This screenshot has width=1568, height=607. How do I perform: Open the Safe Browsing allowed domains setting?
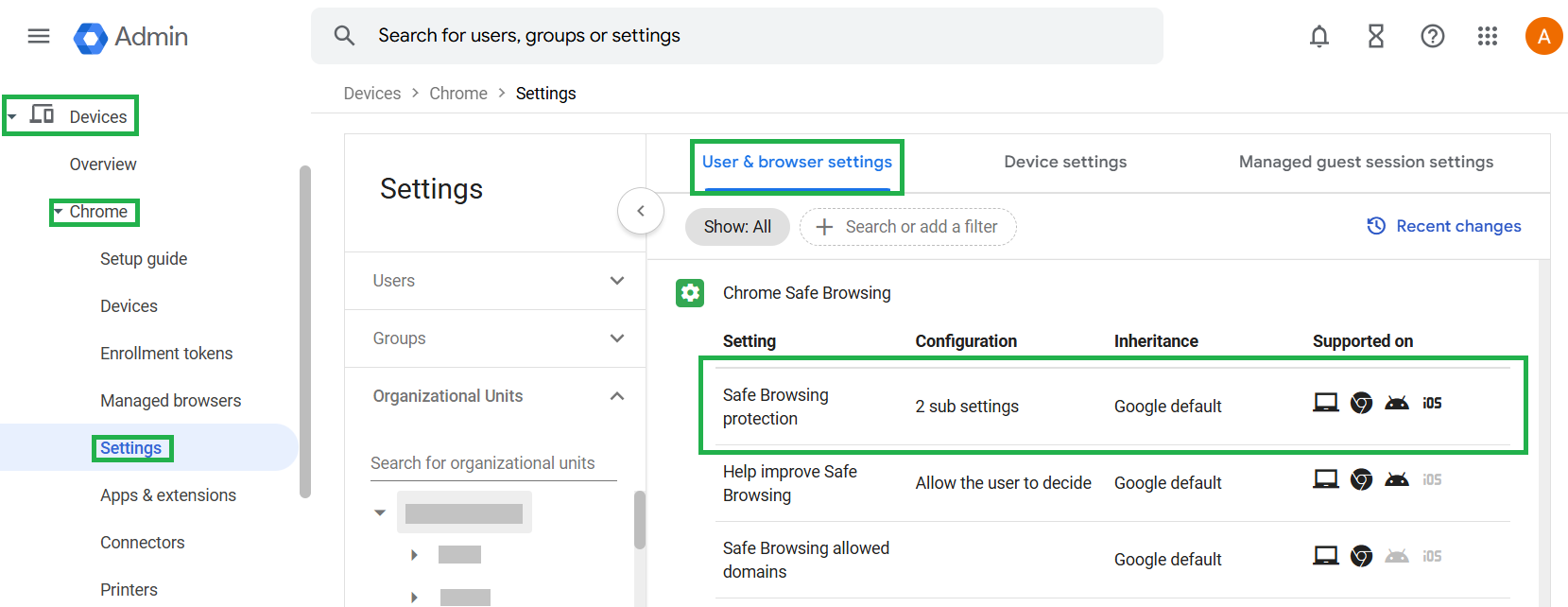coord(1113,560)
